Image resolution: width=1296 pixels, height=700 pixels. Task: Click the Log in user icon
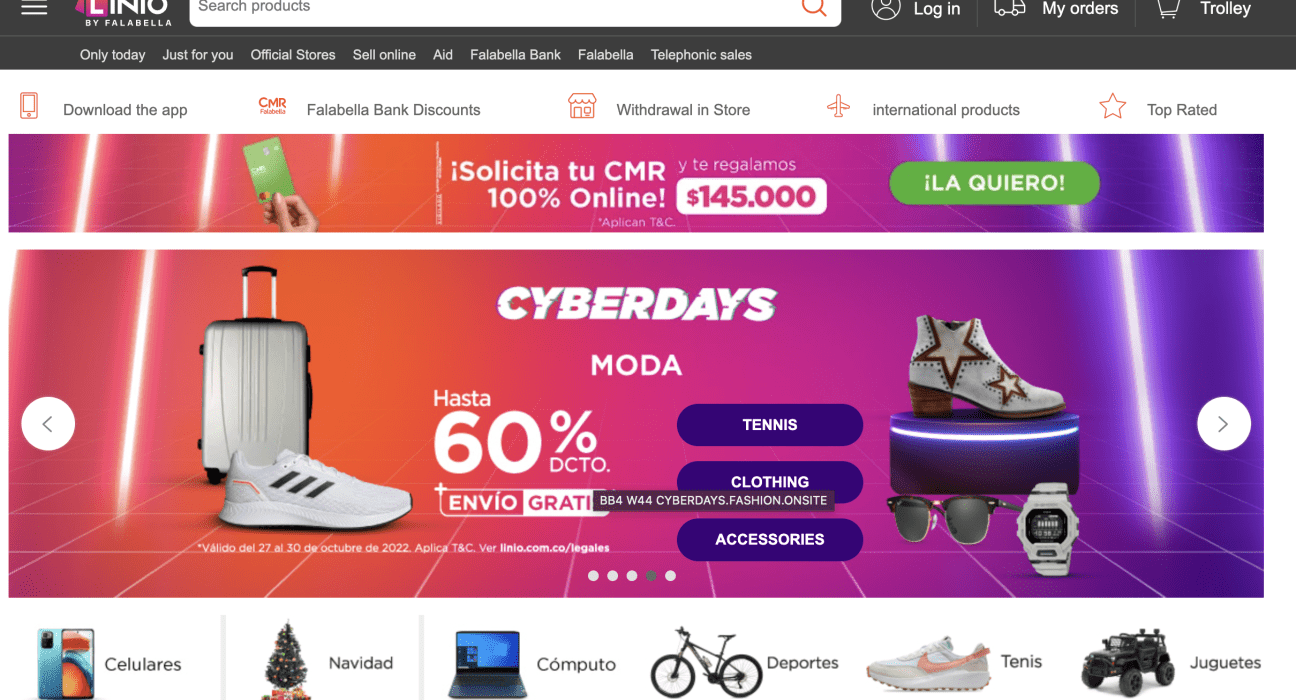(885, 8)
